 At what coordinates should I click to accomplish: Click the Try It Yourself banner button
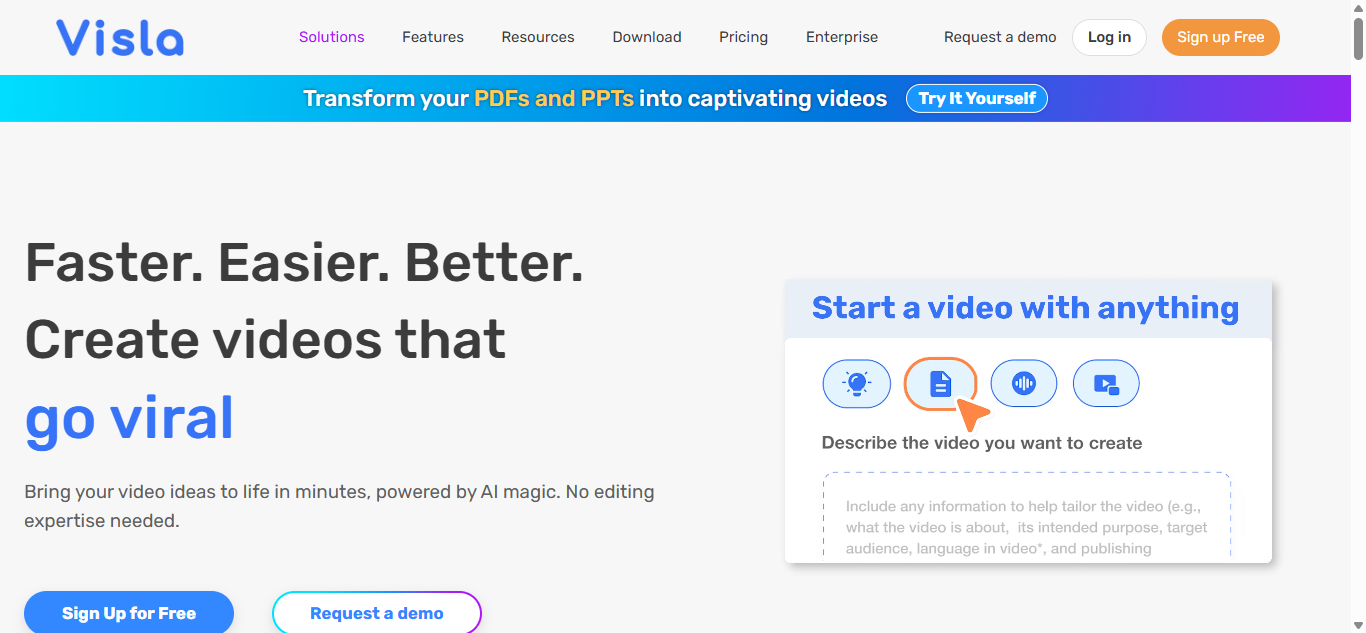[x=976, y=98]
